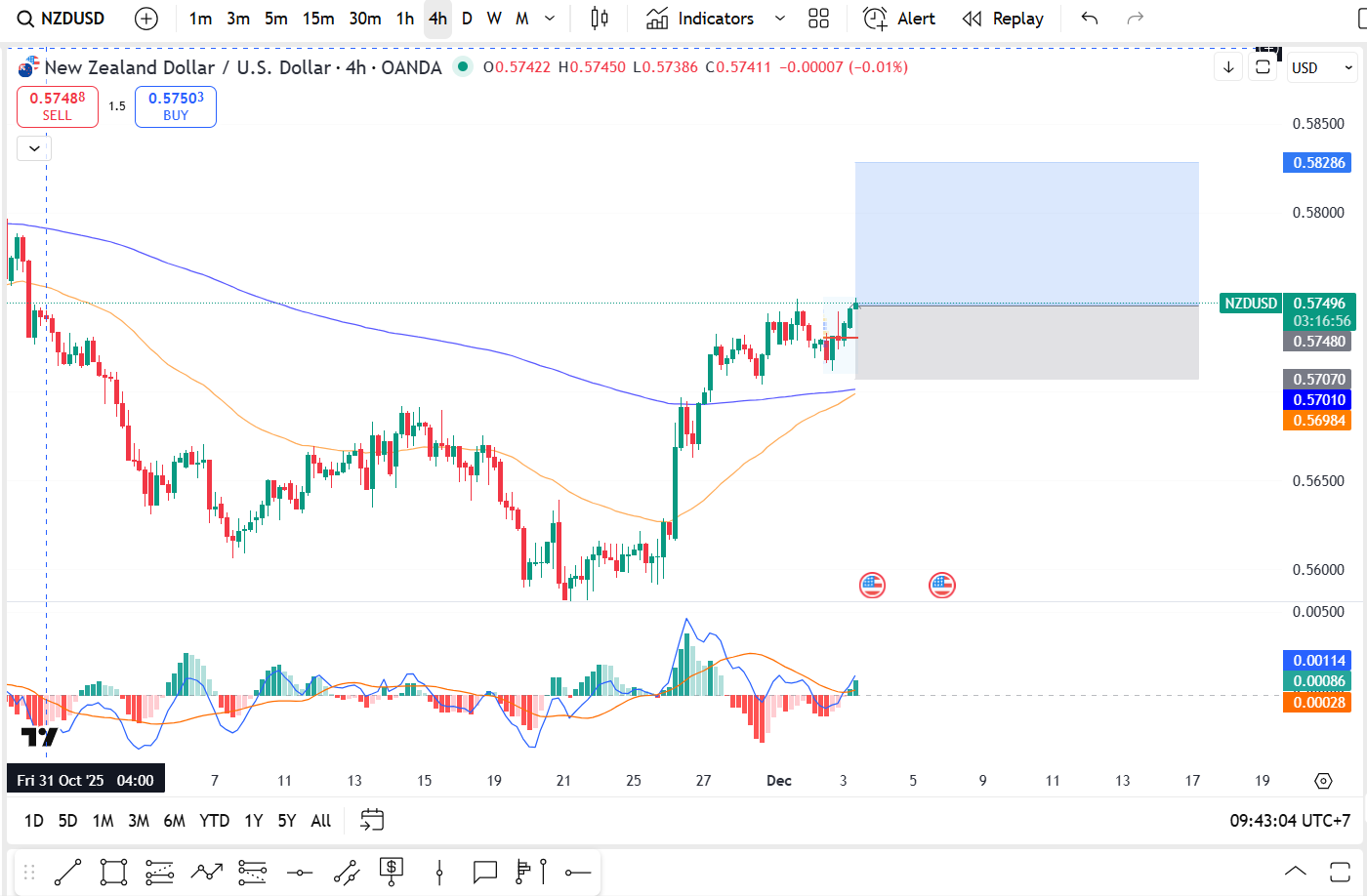Select the rectangle drawing tool
1367x896 pixels.
(x=113, y=872)
